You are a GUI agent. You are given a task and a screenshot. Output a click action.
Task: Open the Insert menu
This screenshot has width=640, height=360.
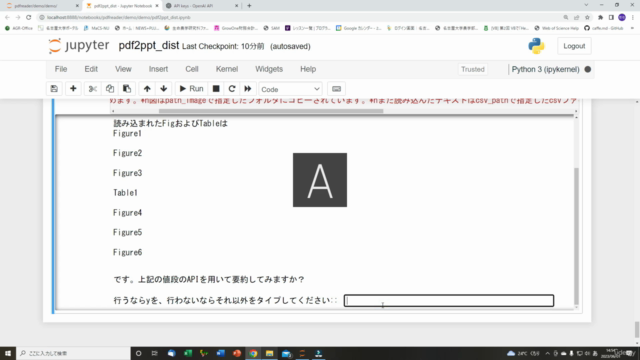[x=158, y=69]
